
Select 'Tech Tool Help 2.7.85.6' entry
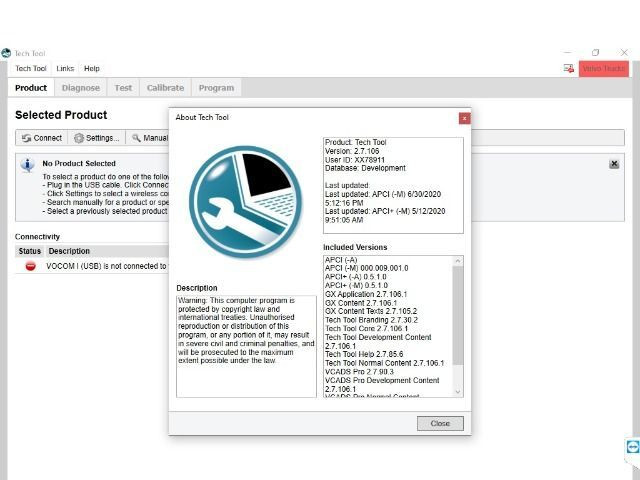(x=364, y=354)
